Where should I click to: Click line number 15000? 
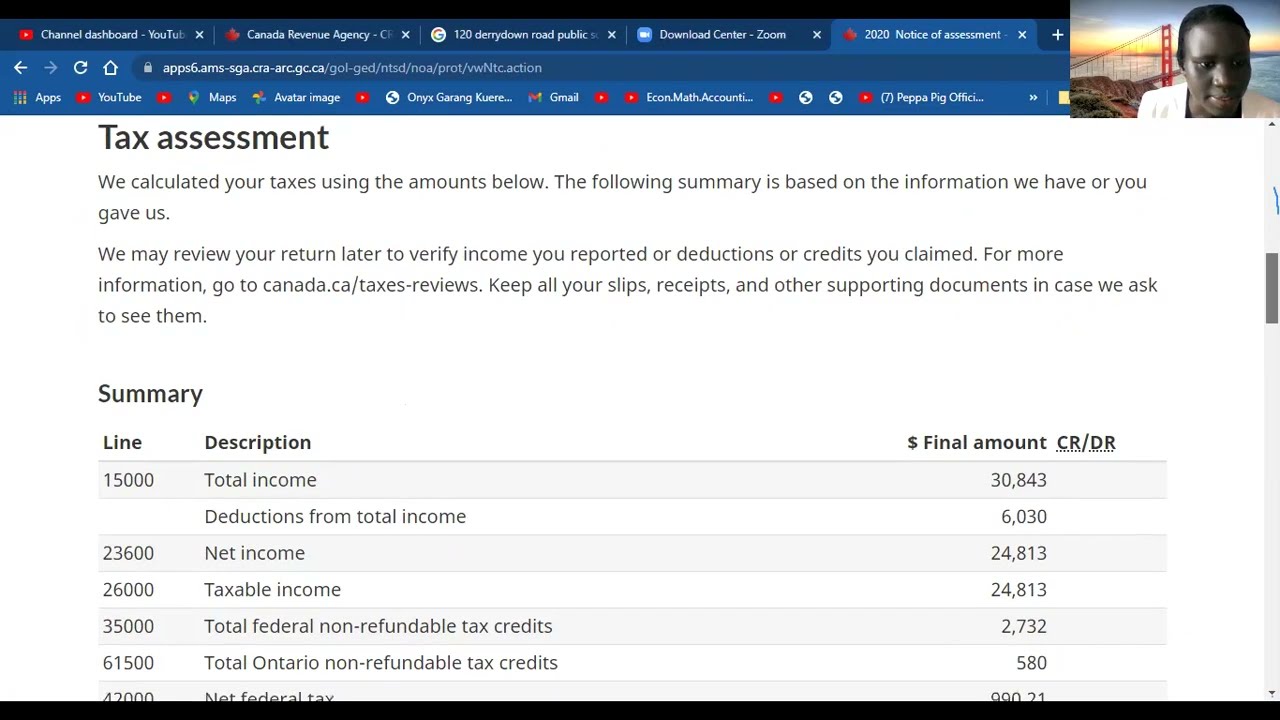tap(128, 480)
